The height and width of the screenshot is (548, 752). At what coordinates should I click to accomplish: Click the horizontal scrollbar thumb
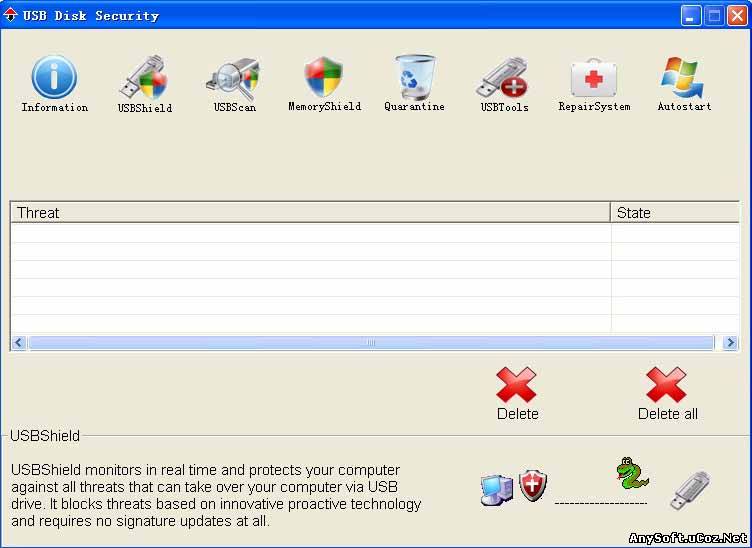(x=371, y=342)
